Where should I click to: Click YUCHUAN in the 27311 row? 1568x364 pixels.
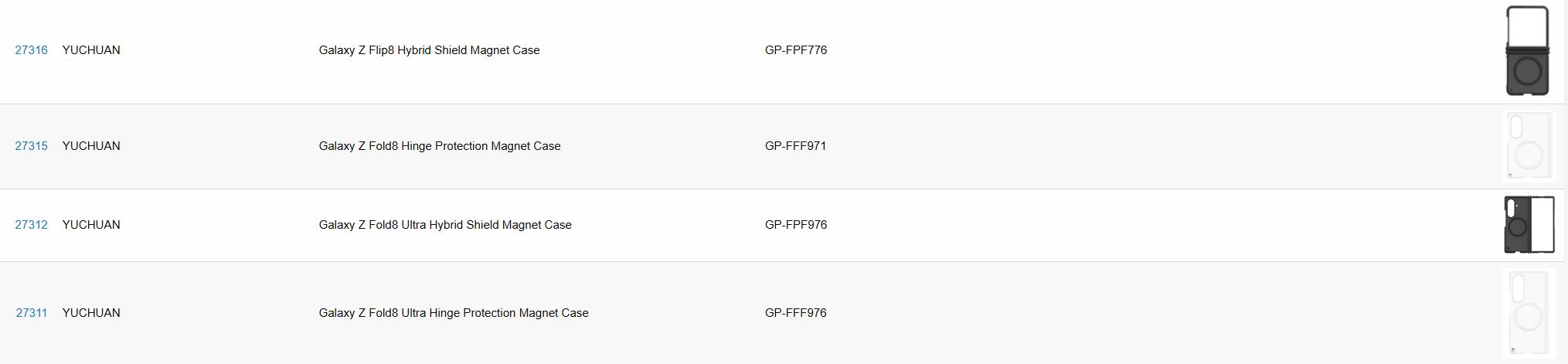[91, 313]
